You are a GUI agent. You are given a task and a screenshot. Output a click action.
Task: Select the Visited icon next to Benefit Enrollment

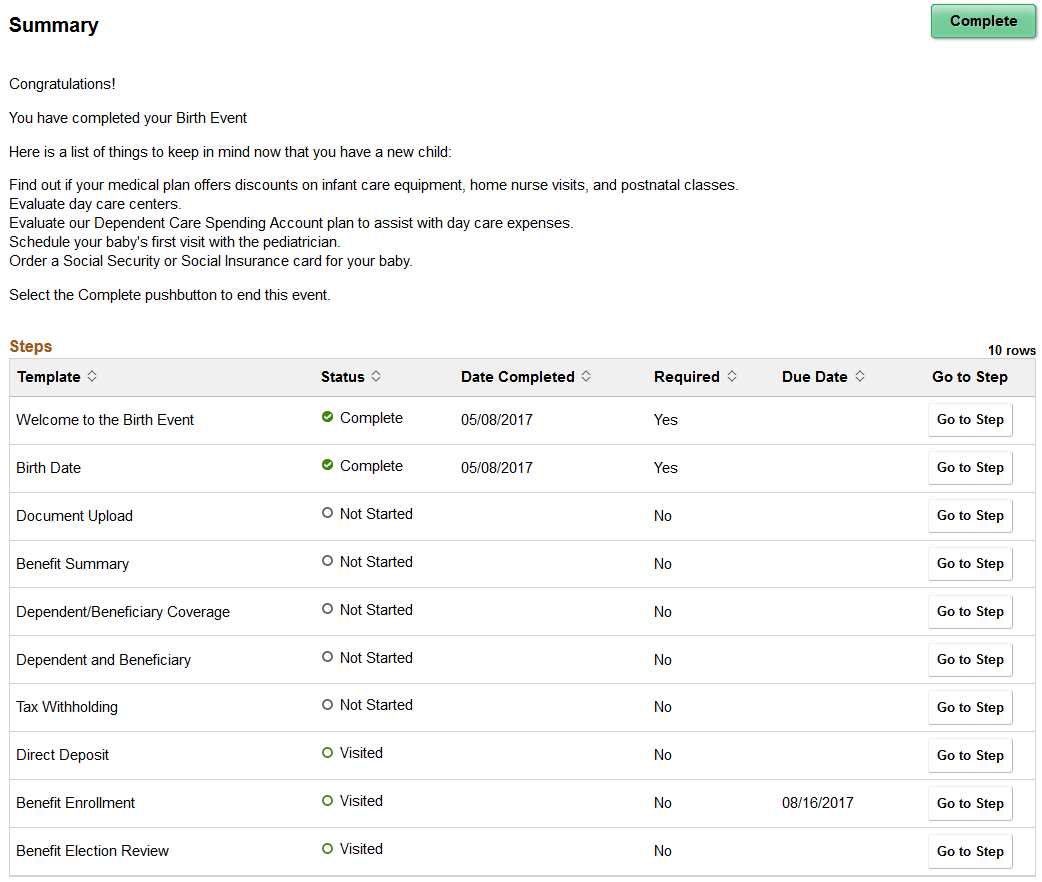tap(327, 799)
